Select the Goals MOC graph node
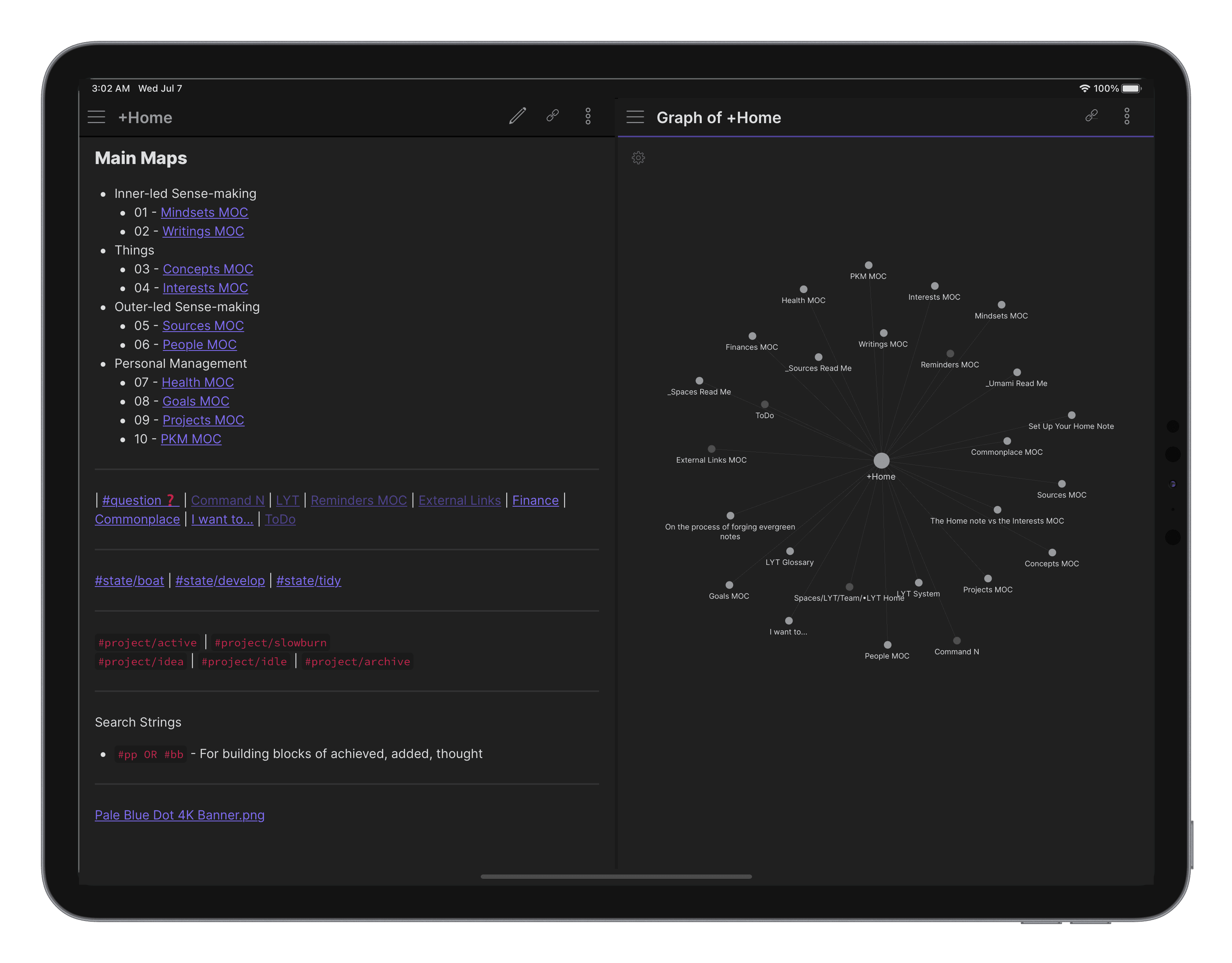The height and width of the screenshot is (963, 1232). coord(729,585)
